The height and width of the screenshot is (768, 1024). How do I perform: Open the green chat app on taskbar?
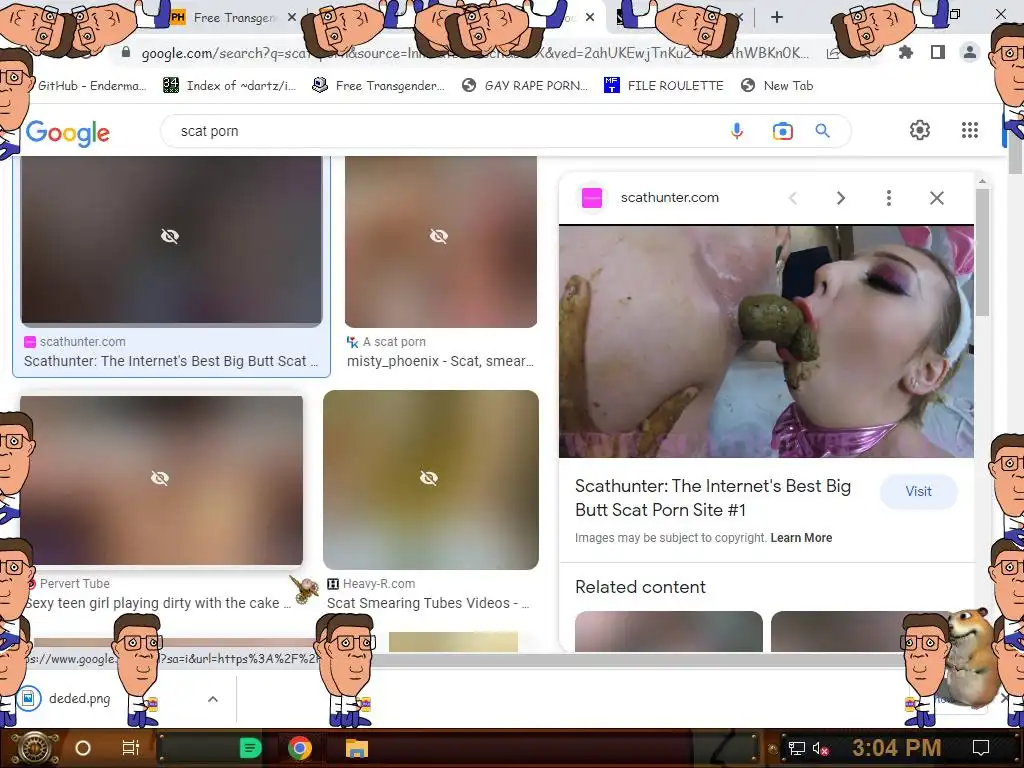[250, 748]
